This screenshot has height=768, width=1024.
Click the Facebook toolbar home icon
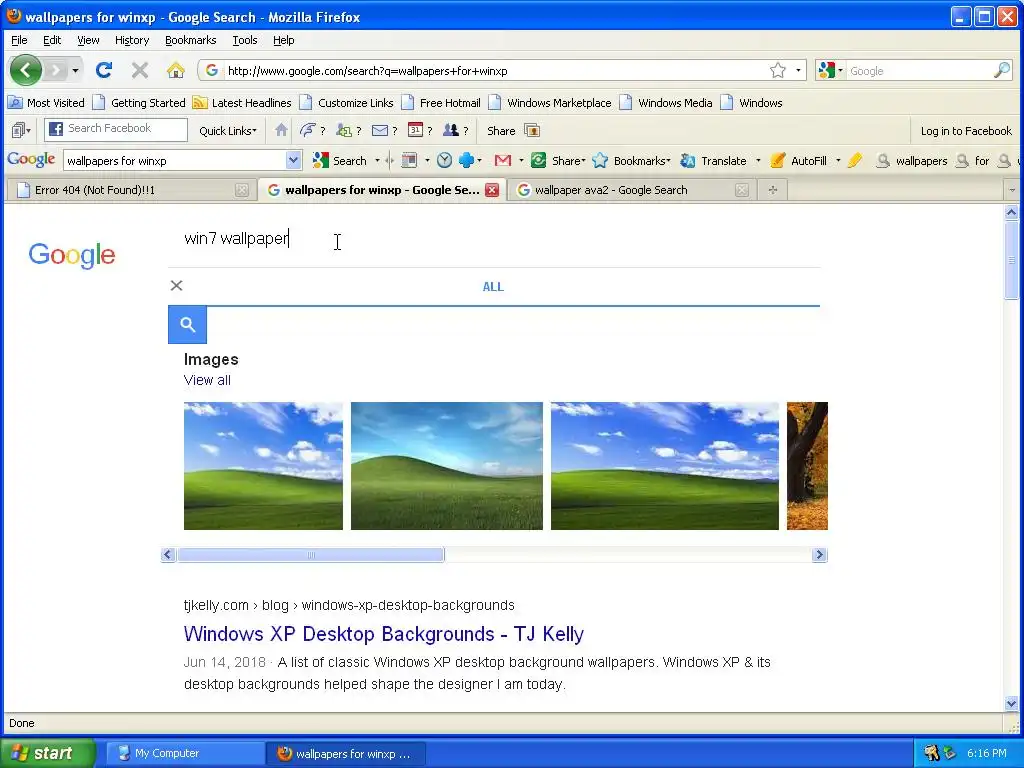coord(281,130)
